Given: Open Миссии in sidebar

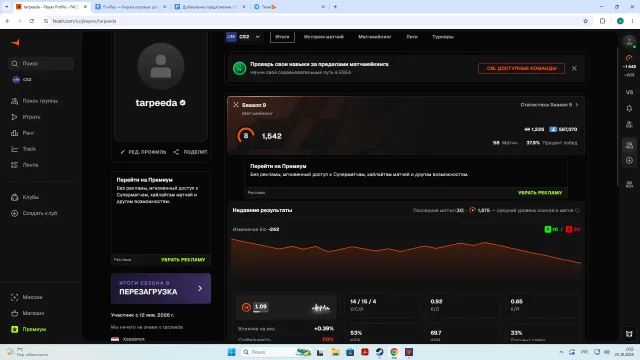Looking at the screenshot, I should 27,297.
